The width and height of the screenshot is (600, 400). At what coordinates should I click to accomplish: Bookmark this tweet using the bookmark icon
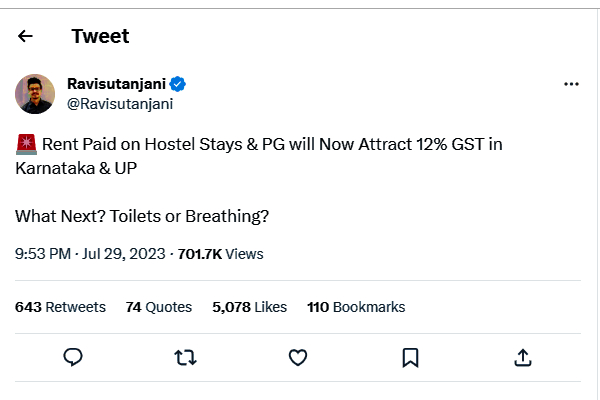pyautogui.click(x=410, y=357)
